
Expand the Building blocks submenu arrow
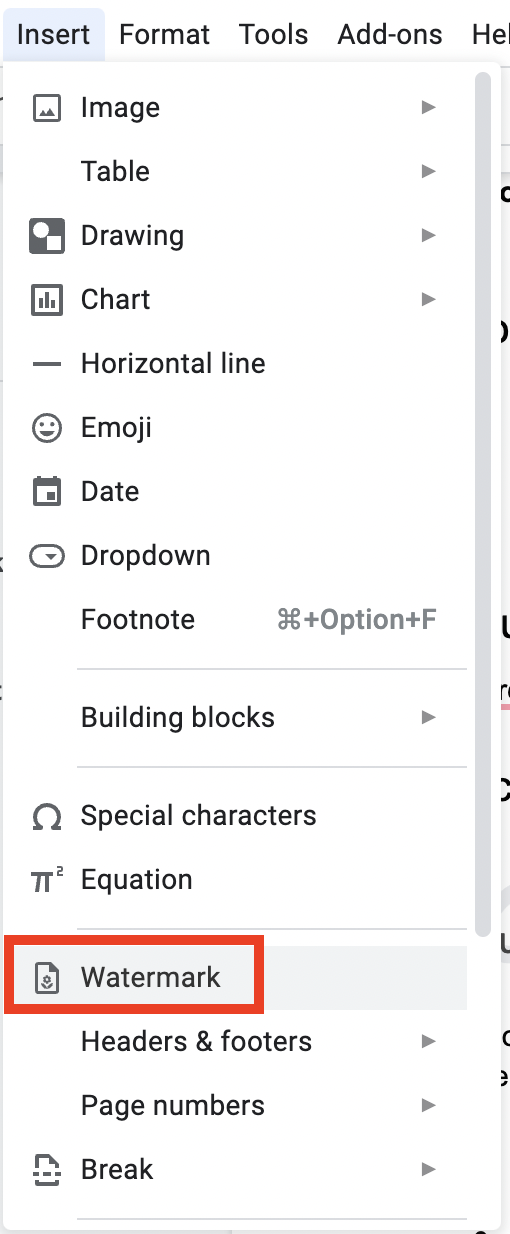(429, 718)
